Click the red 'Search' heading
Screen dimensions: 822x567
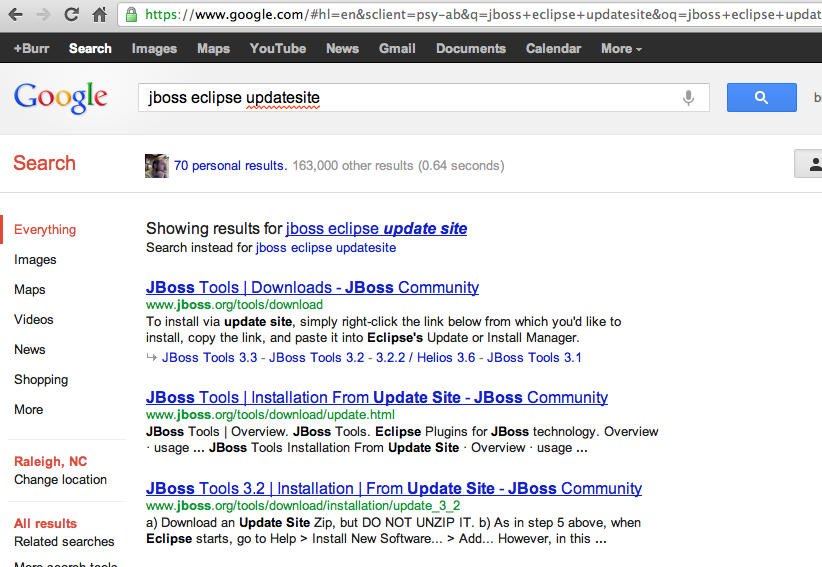45,163
